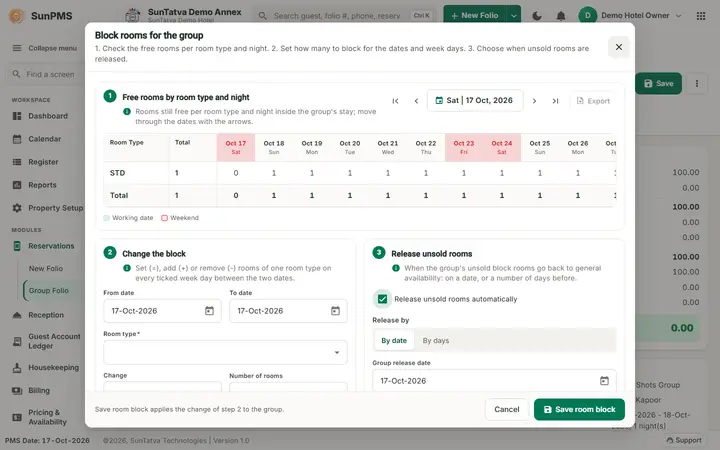Open the apps grid icon
The width and height of the screenshot is (720, 450).
click(701, 16)
